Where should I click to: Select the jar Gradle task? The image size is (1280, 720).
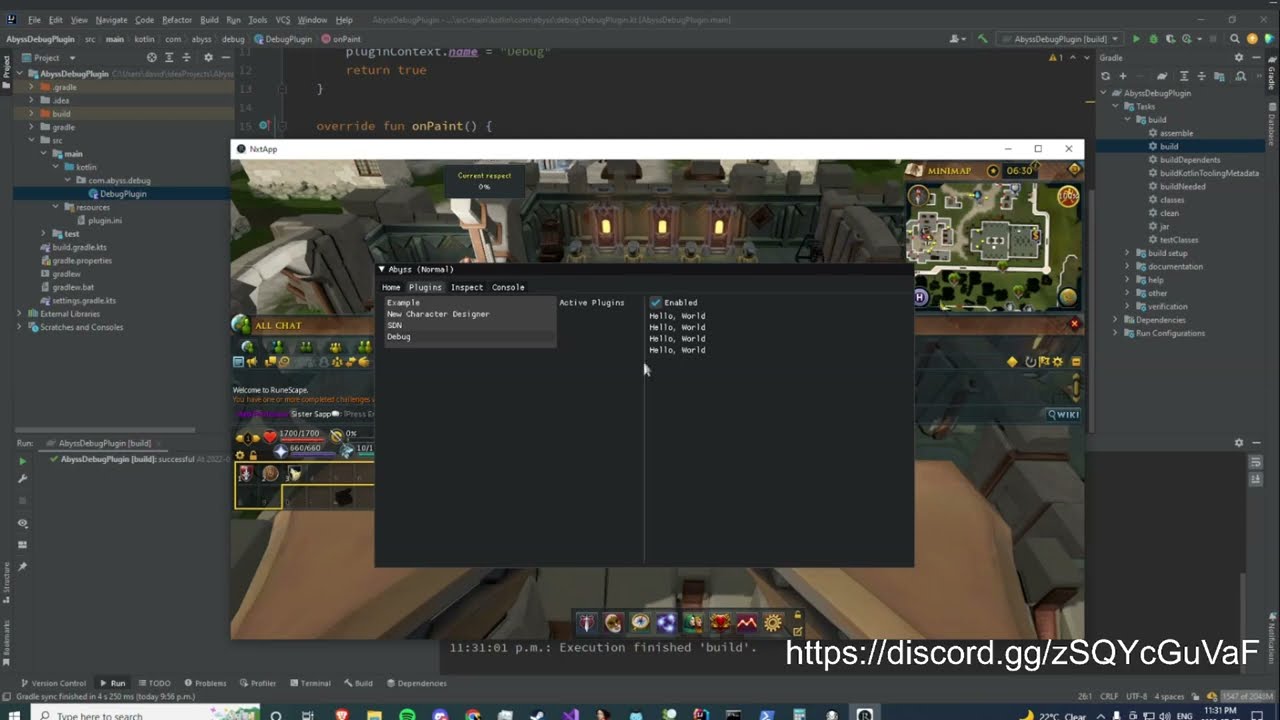click(x=1164, y=226)
